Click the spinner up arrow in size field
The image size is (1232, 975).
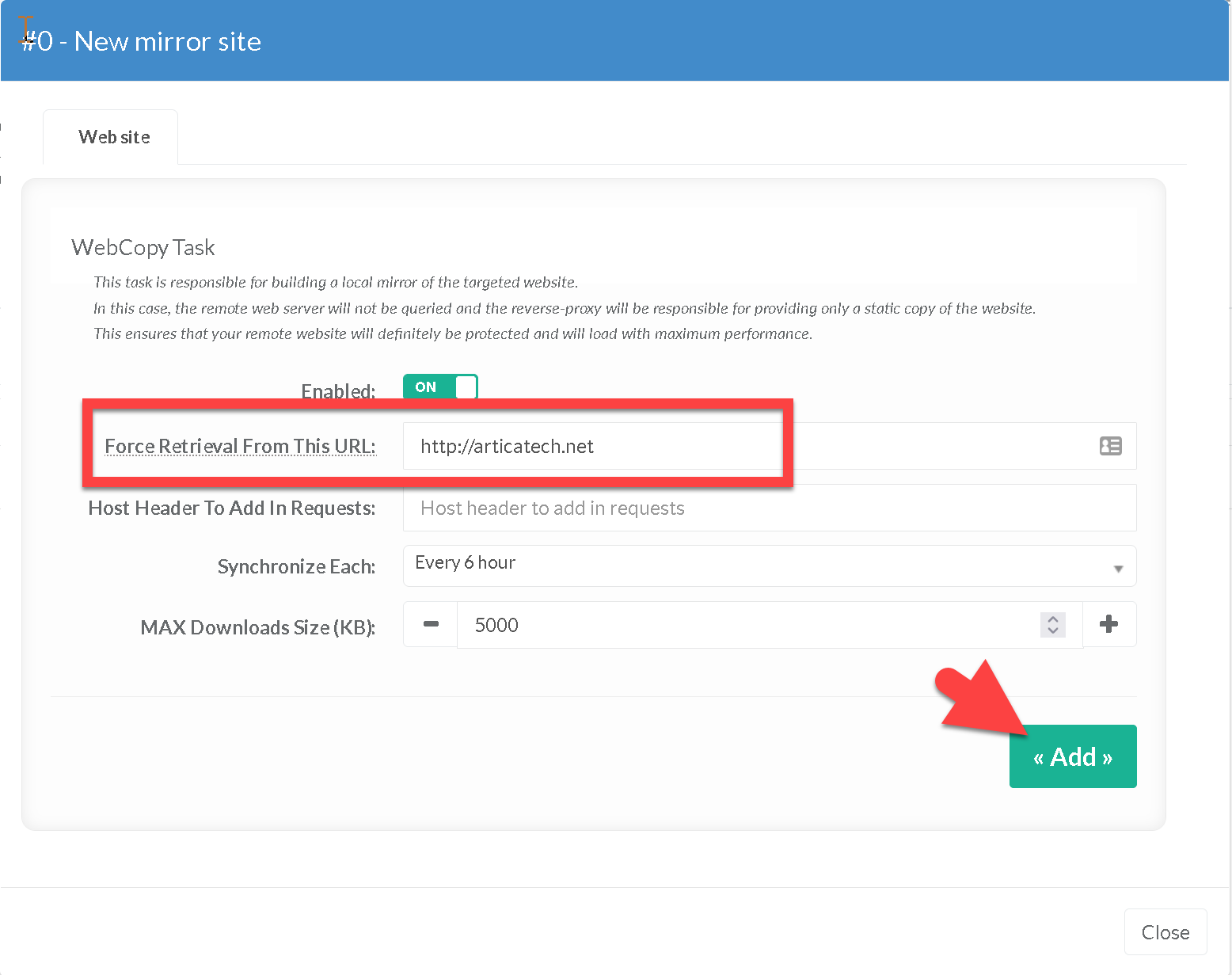1053,619
